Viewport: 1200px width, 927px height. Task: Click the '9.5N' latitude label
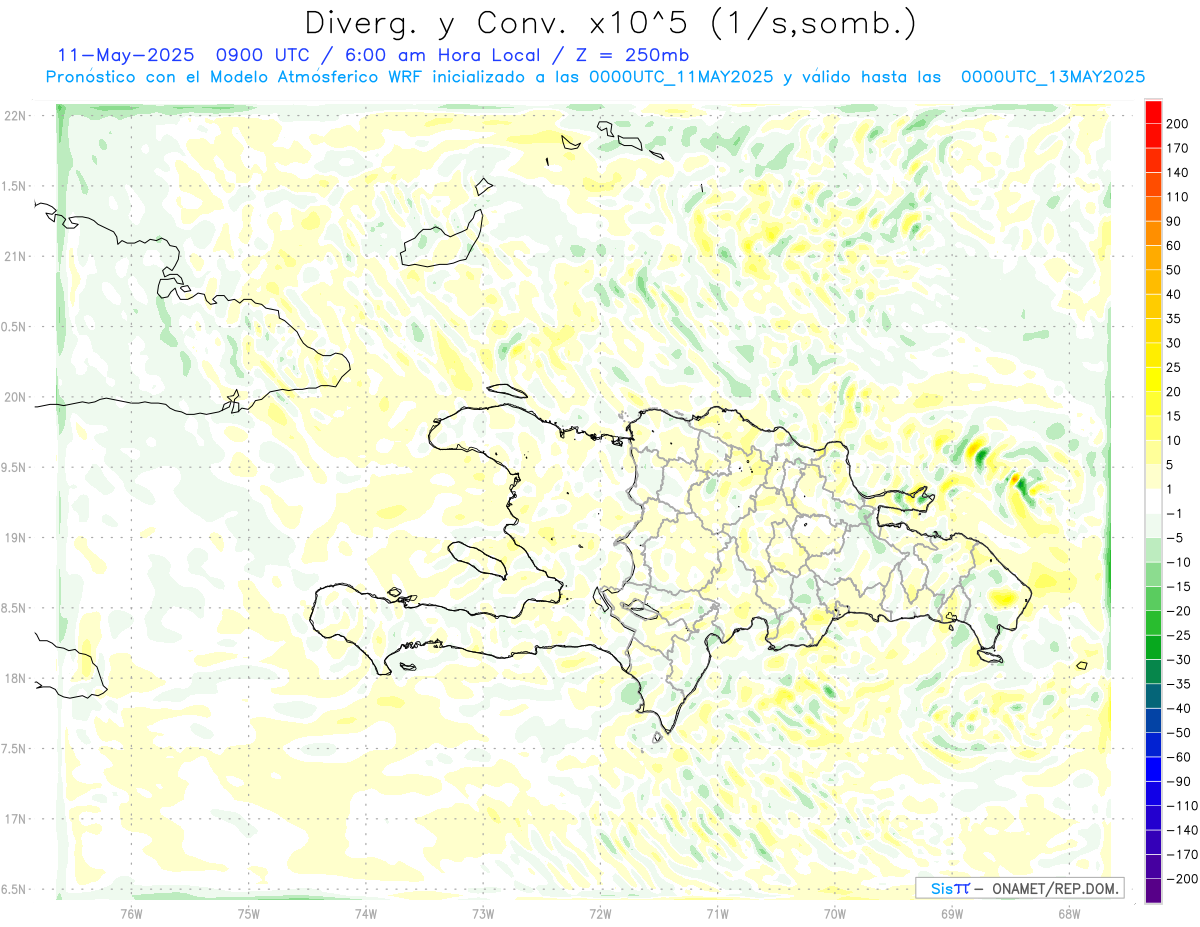click(15, 467)
